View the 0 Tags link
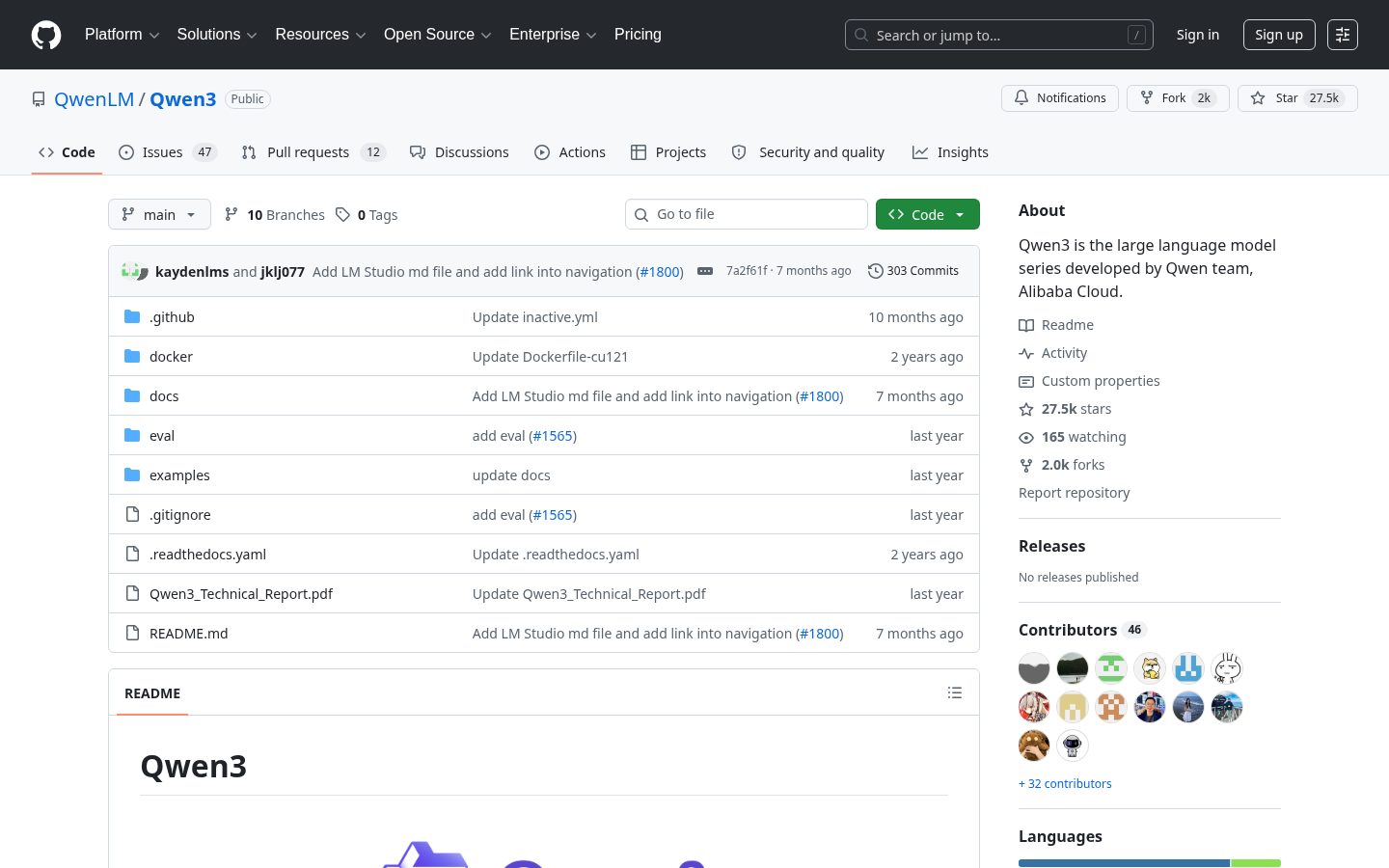Screen dimensions: 1389x868 click(367, 215)
